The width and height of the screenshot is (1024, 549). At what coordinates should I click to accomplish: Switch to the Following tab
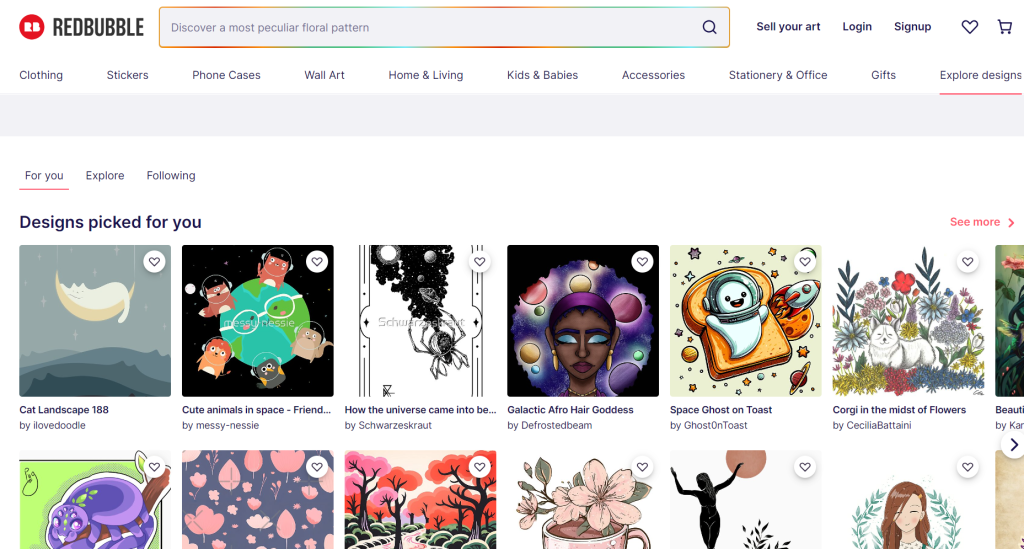tap(171, 176)
